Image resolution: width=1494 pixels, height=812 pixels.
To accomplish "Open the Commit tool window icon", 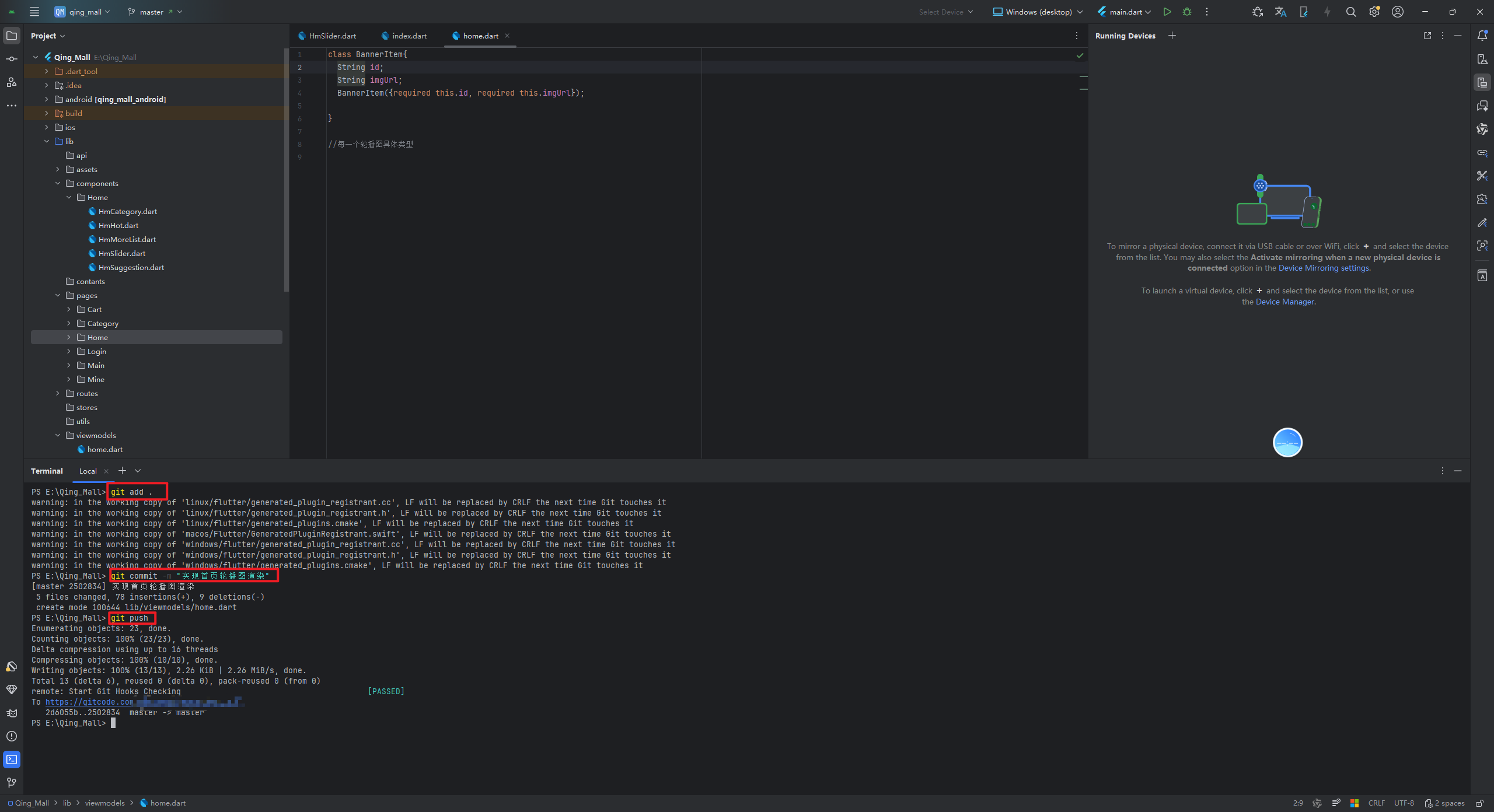I will pos(11,59).
